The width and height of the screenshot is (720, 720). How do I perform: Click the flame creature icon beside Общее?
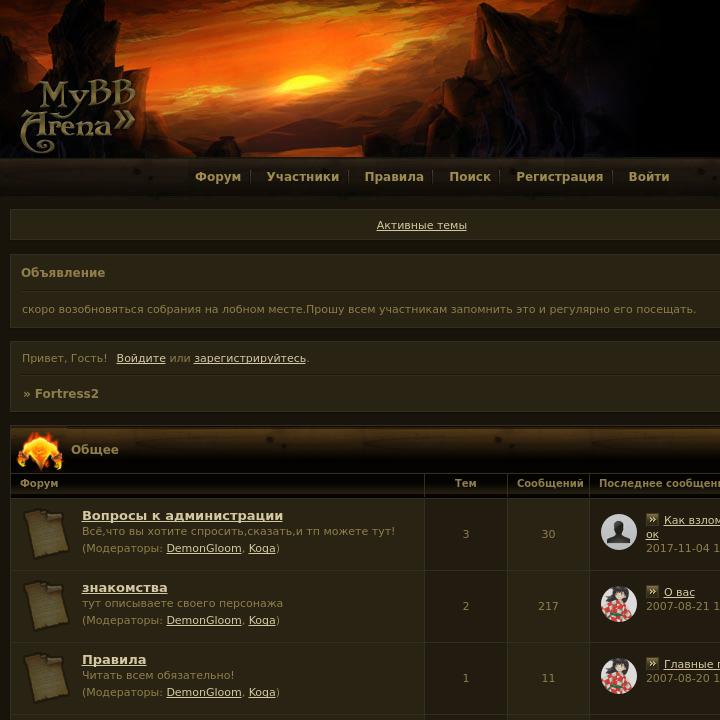click(40, 451)
